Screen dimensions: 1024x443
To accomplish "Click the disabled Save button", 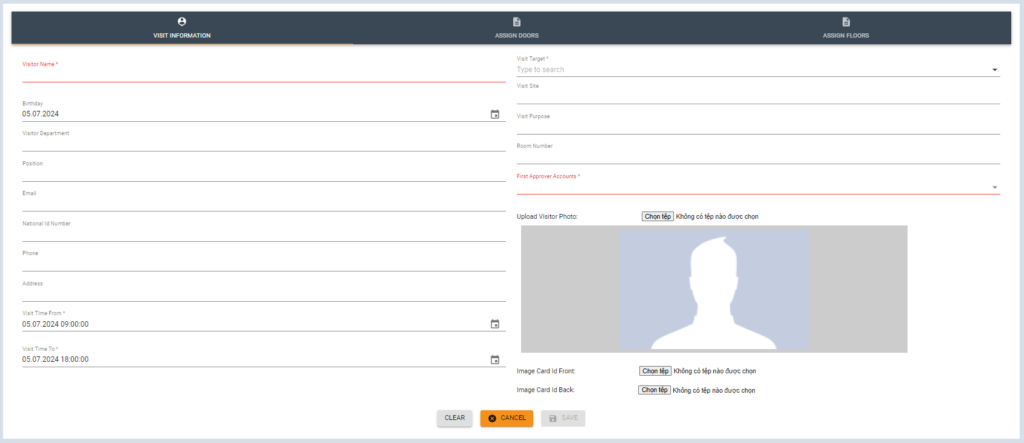I will tap(563, 418).
